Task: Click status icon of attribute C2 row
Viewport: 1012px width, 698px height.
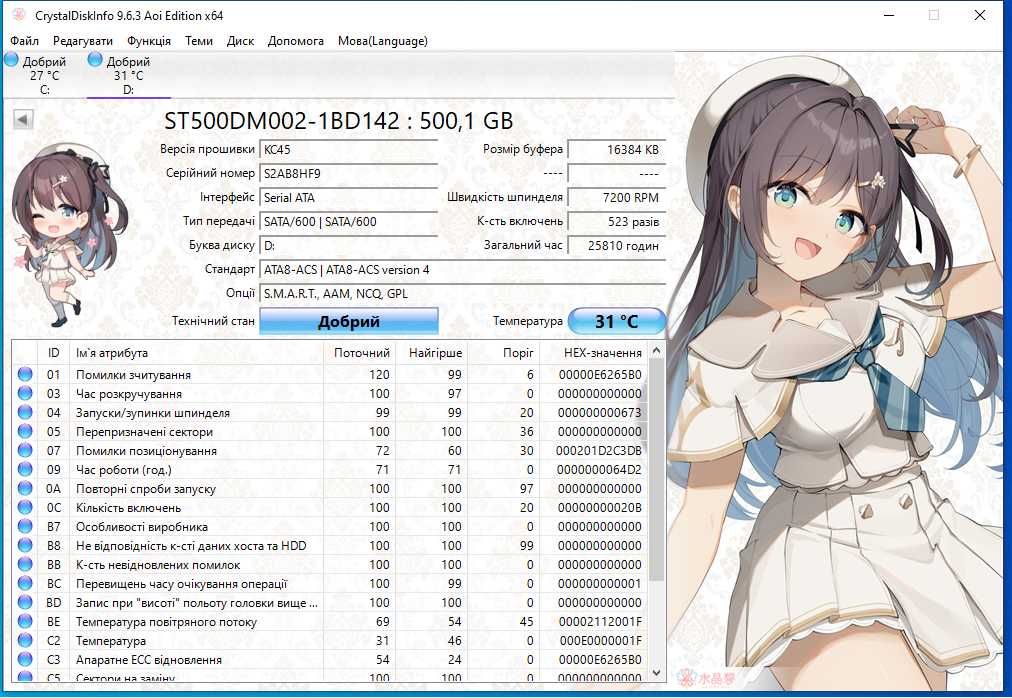Action: tap(25, 640)
